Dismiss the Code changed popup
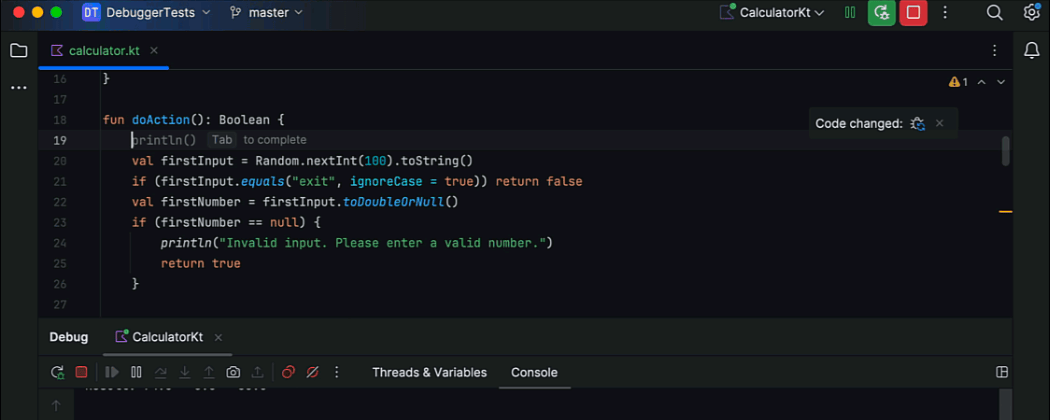The height and width of the screenshot is (420, 1050). coord(939,123)
